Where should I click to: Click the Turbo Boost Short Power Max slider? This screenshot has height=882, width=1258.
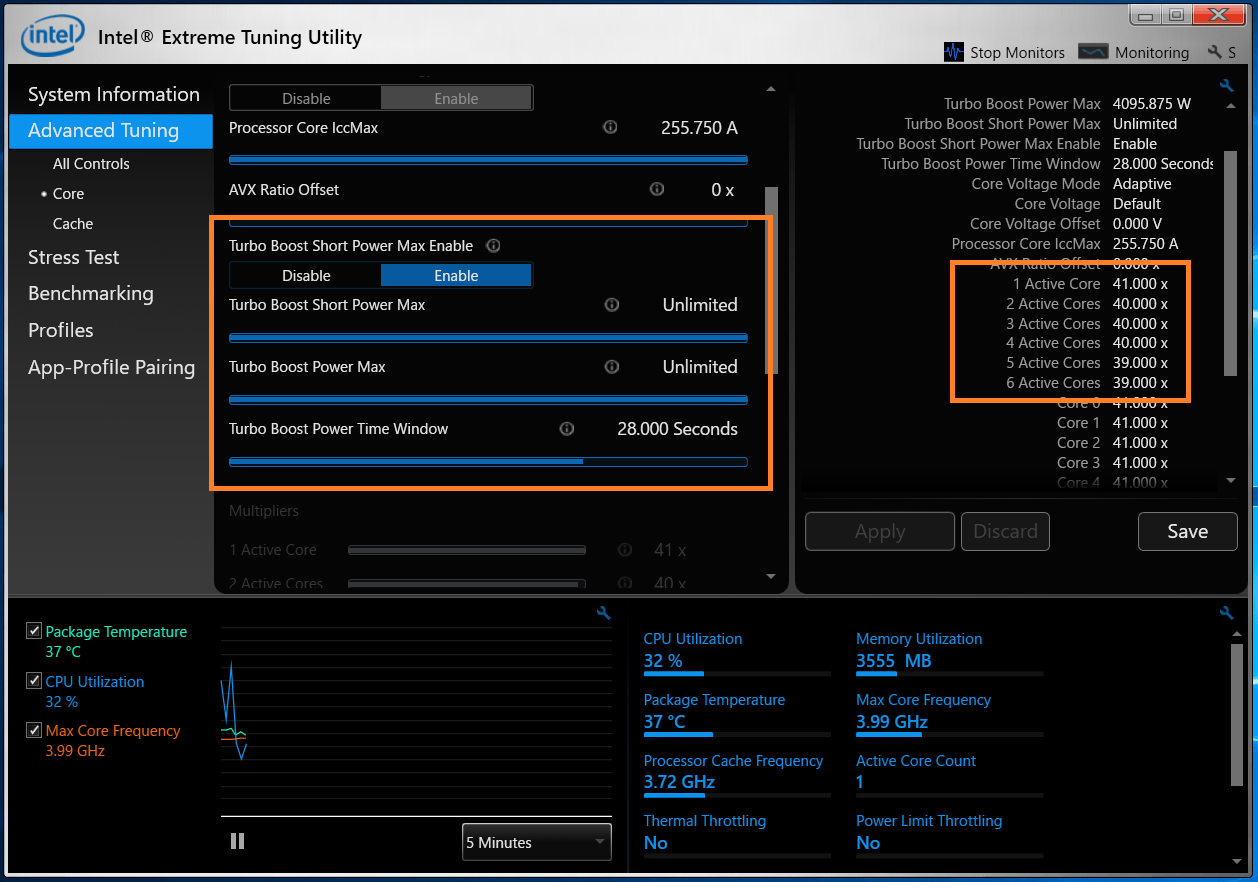[x=488, y=338]
